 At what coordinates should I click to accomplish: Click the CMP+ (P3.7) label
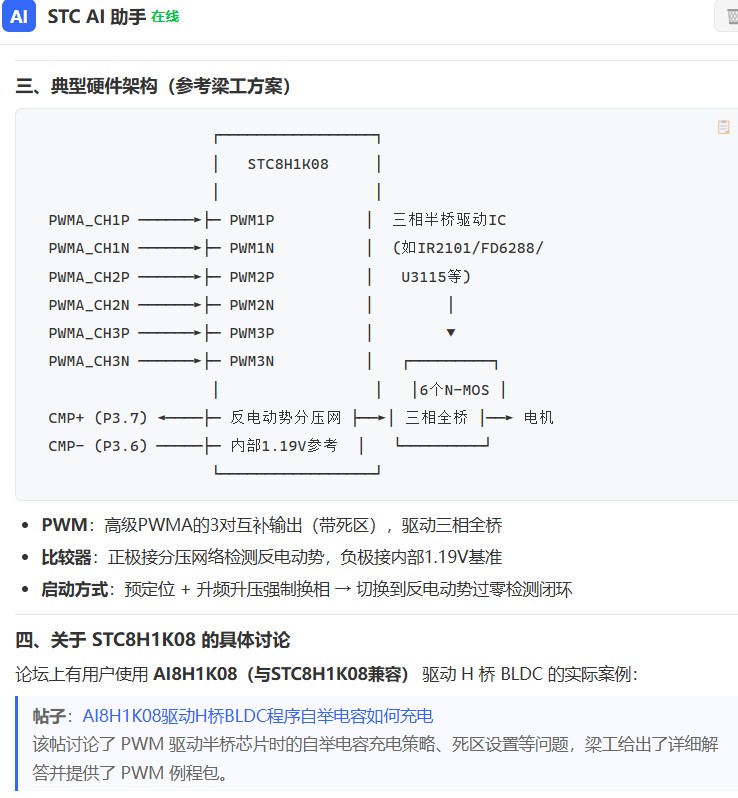[x=98, y=418]
